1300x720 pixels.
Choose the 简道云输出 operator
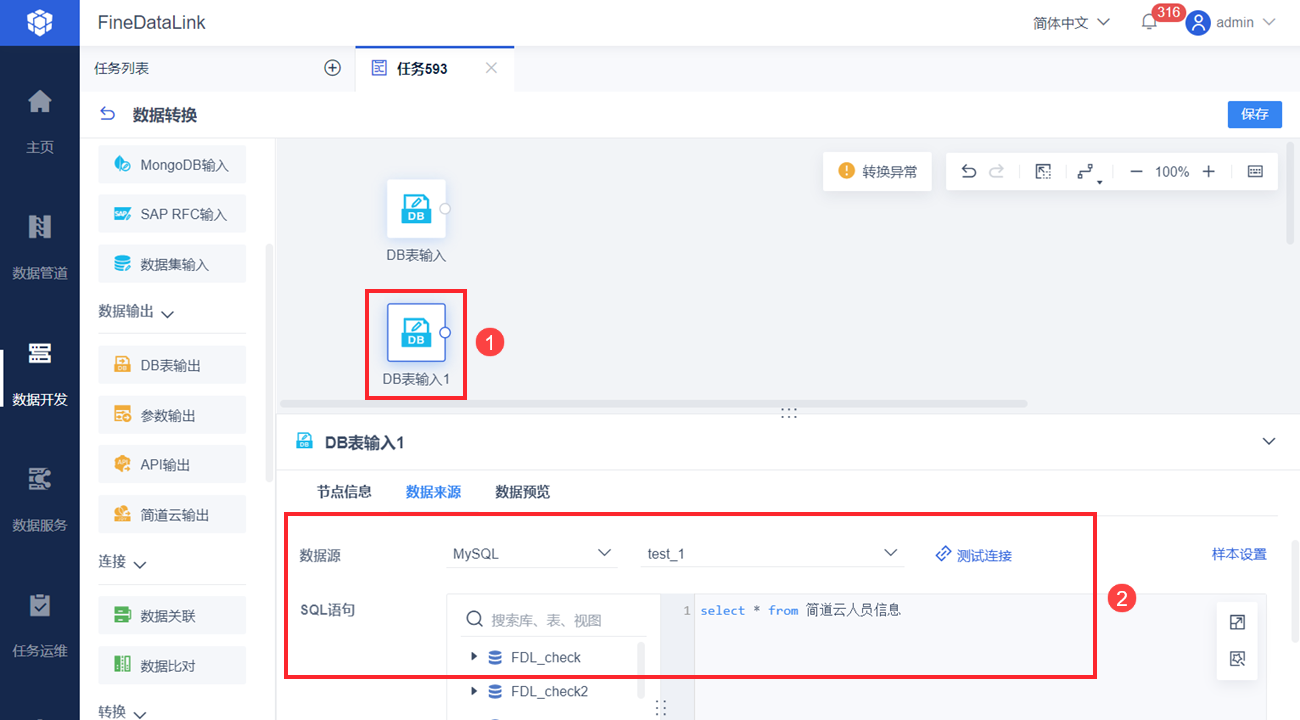tap(172, 514)
